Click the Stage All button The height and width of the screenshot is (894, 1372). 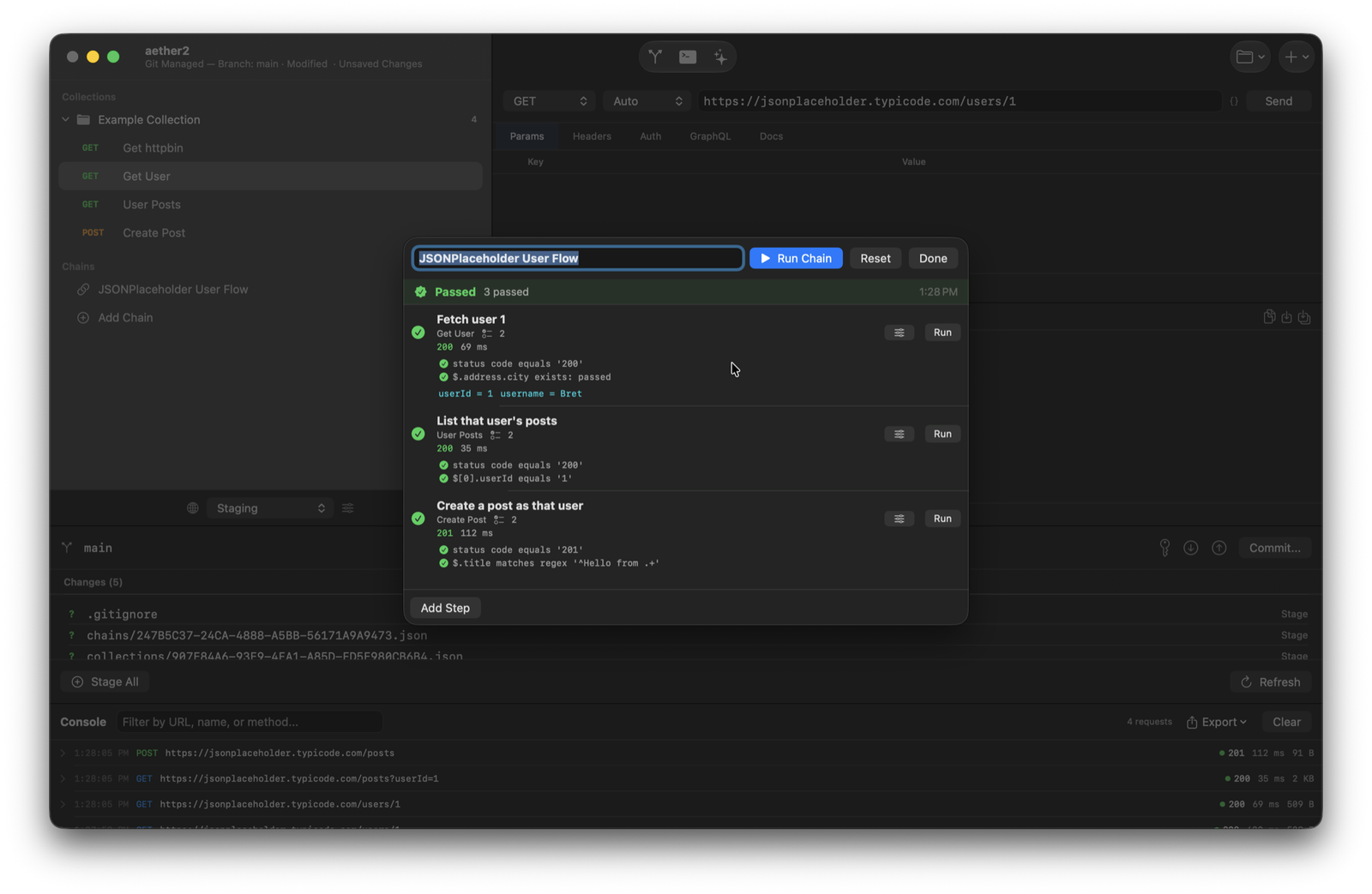(105, 682)
